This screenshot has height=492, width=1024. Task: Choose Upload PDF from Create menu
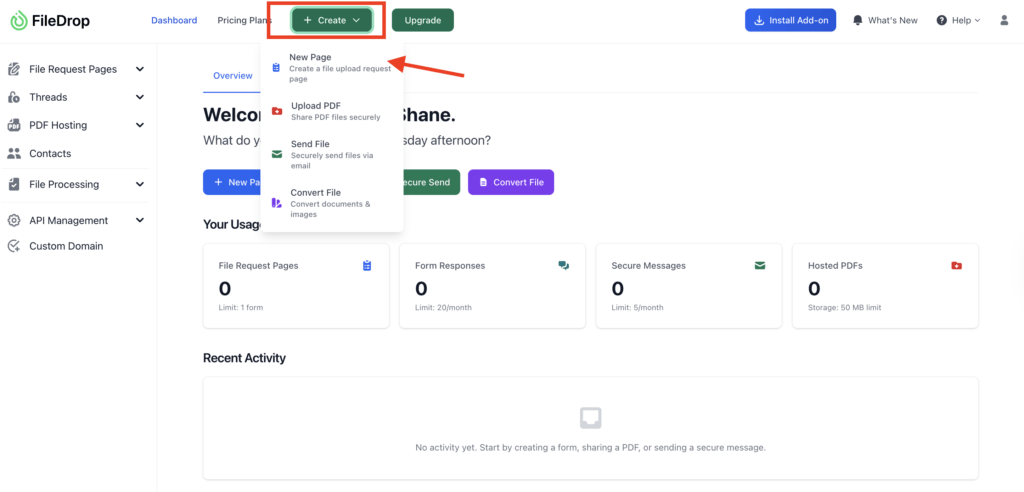pyautogui.click(x=332, y=111)
